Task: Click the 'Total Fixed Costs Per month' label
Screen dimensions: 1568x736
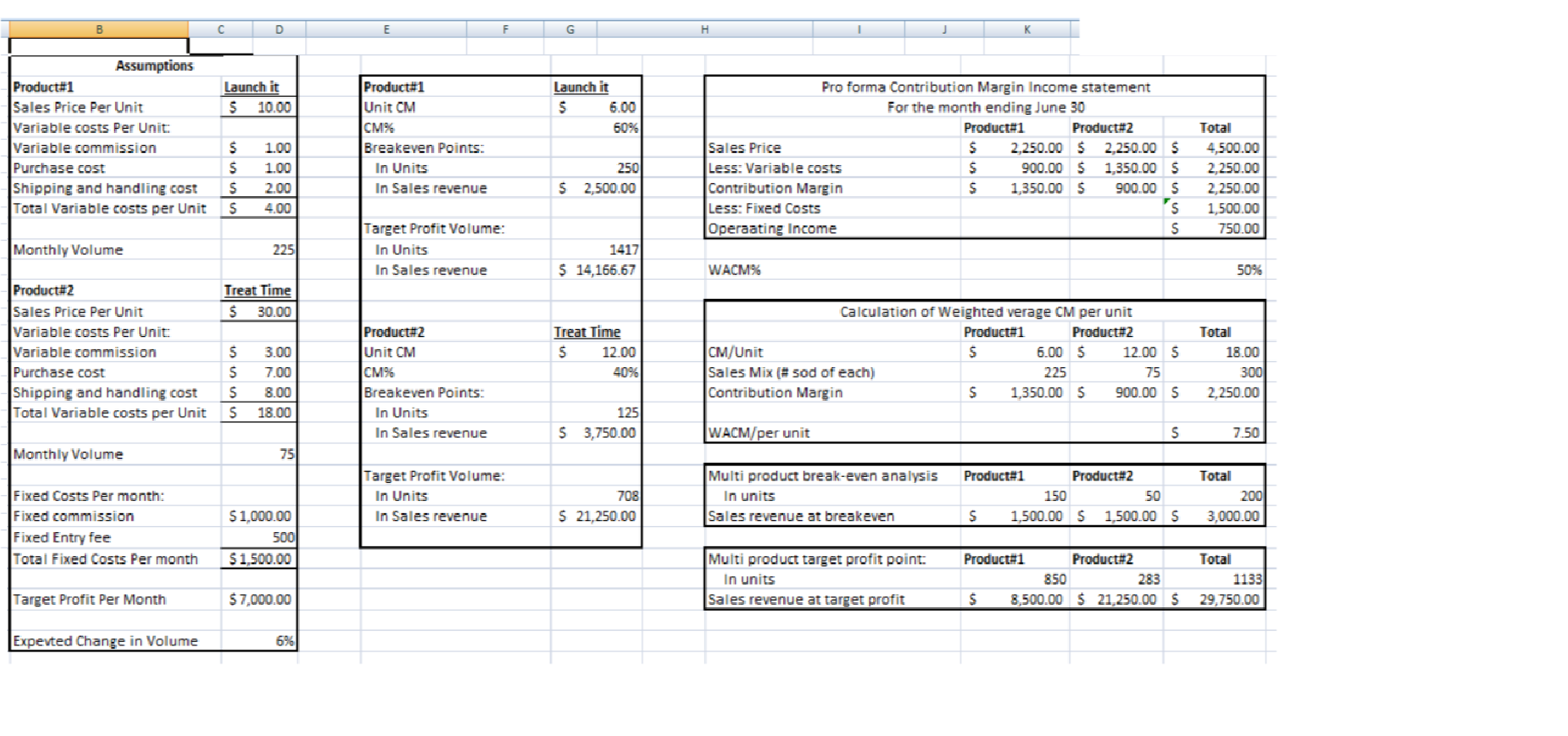Action: click(105, 559)
